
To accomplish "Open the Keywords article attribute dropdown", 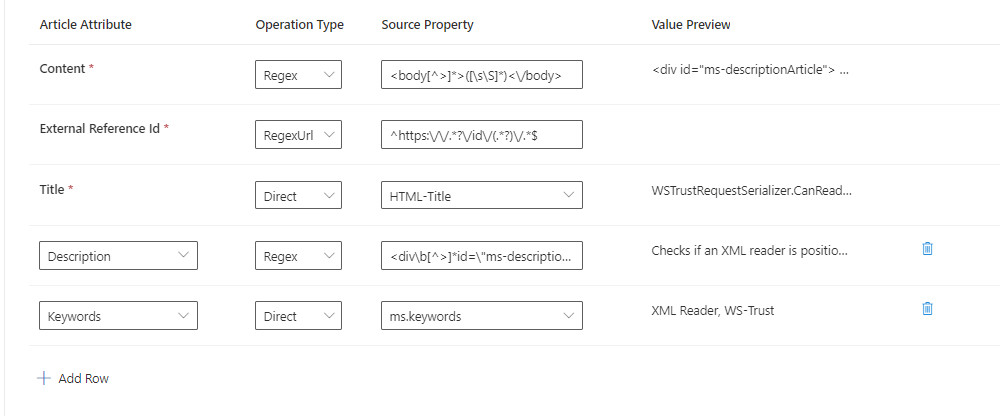I will coord(118,316).
